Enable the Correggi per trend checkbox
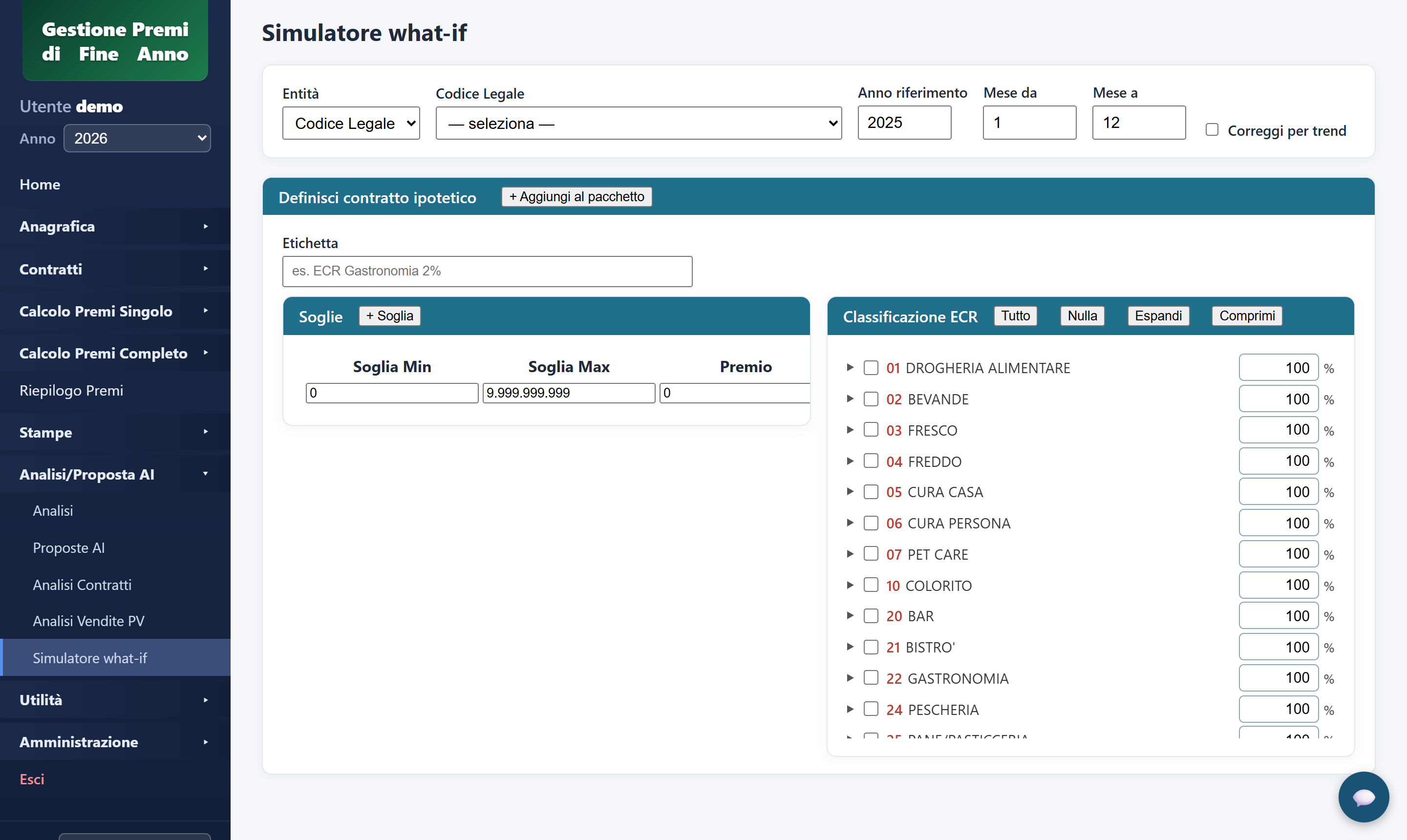1407x840 pixels. coord(1212,129)
